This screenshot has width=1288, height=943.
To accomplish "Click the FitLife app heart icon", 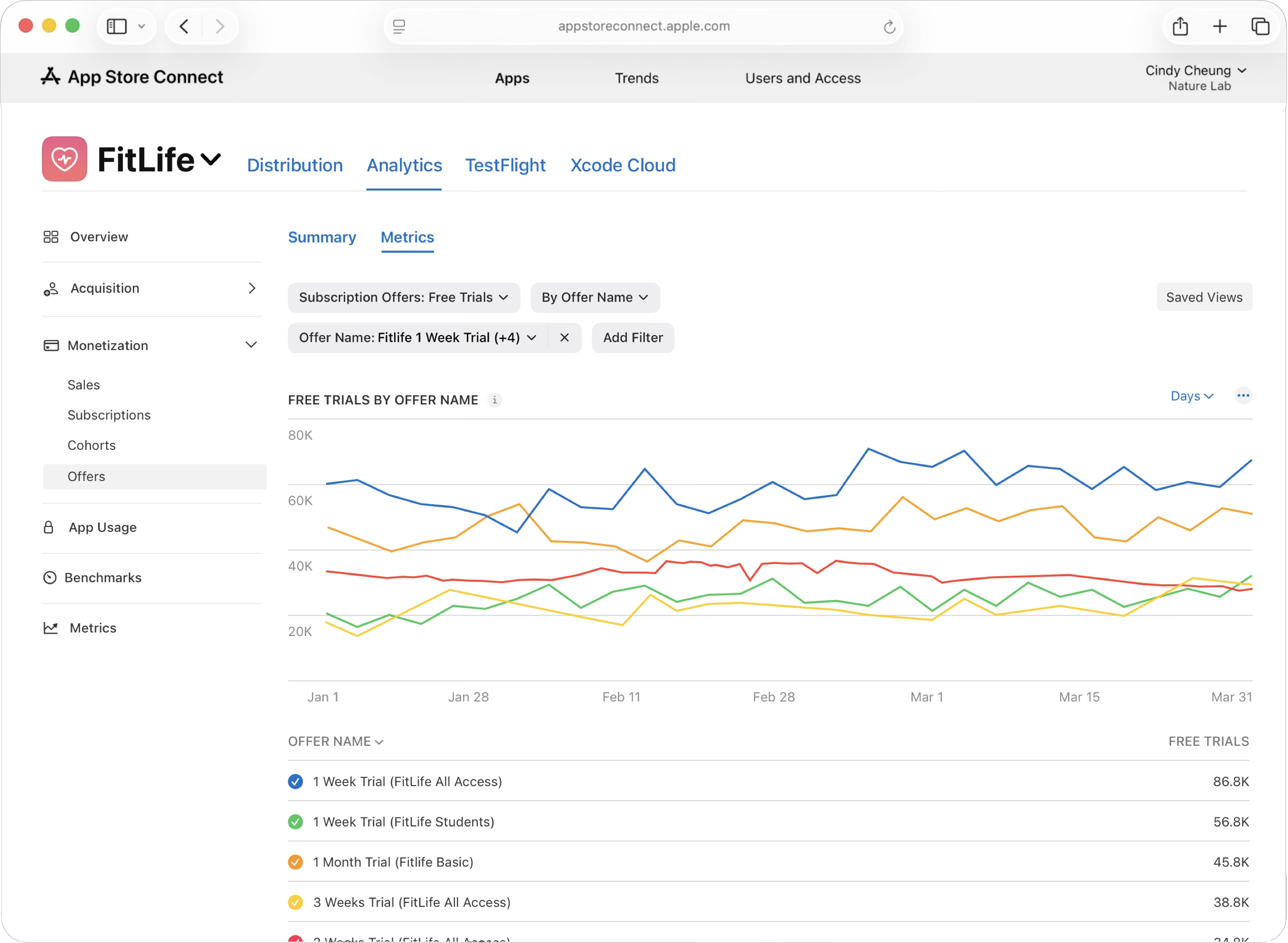I will [x=64, y=159].
